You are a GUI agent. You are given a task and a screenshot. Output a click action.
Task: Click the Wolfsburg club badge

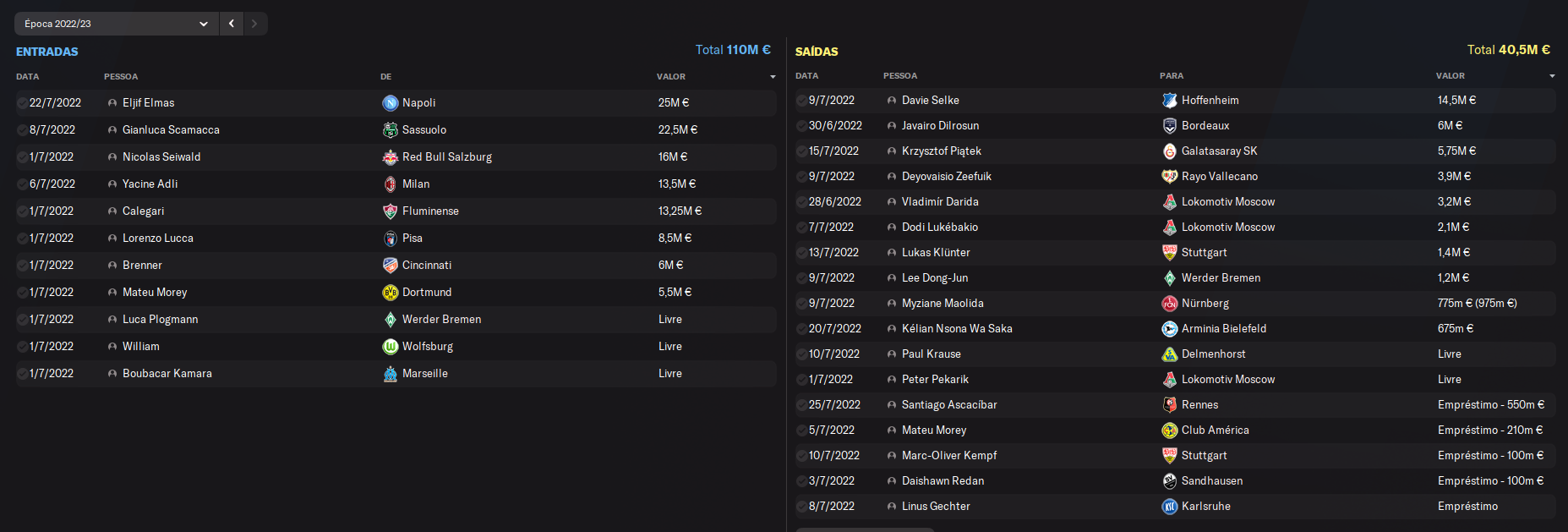[x=390, y=347]
